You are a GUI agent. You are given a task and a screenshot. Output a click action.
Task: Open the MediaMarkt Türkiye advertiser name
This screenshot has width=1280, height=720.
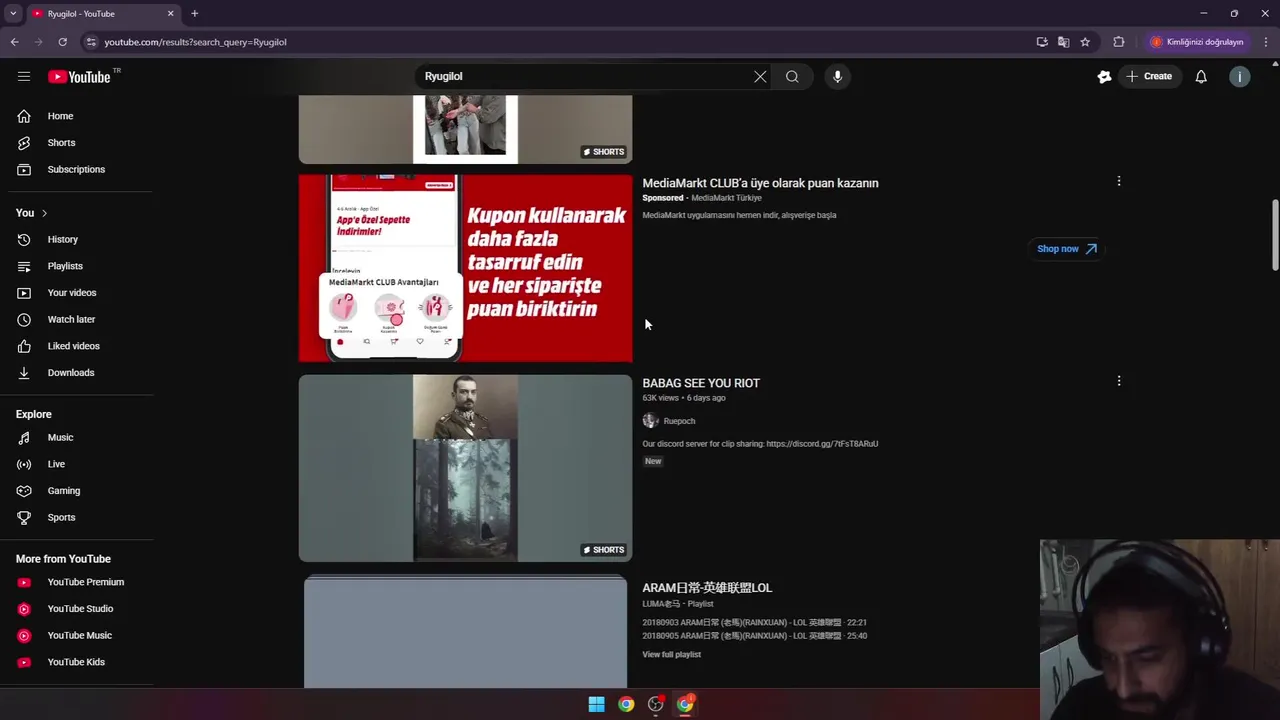point(726,198)
